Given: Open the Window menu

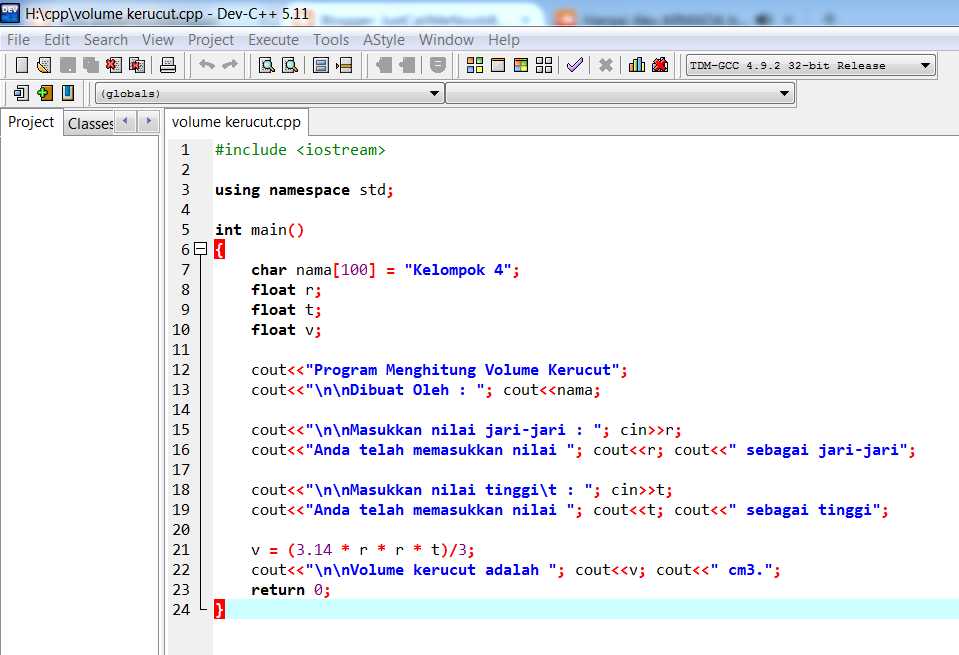Looking at the screenshot, I should 446,40.
